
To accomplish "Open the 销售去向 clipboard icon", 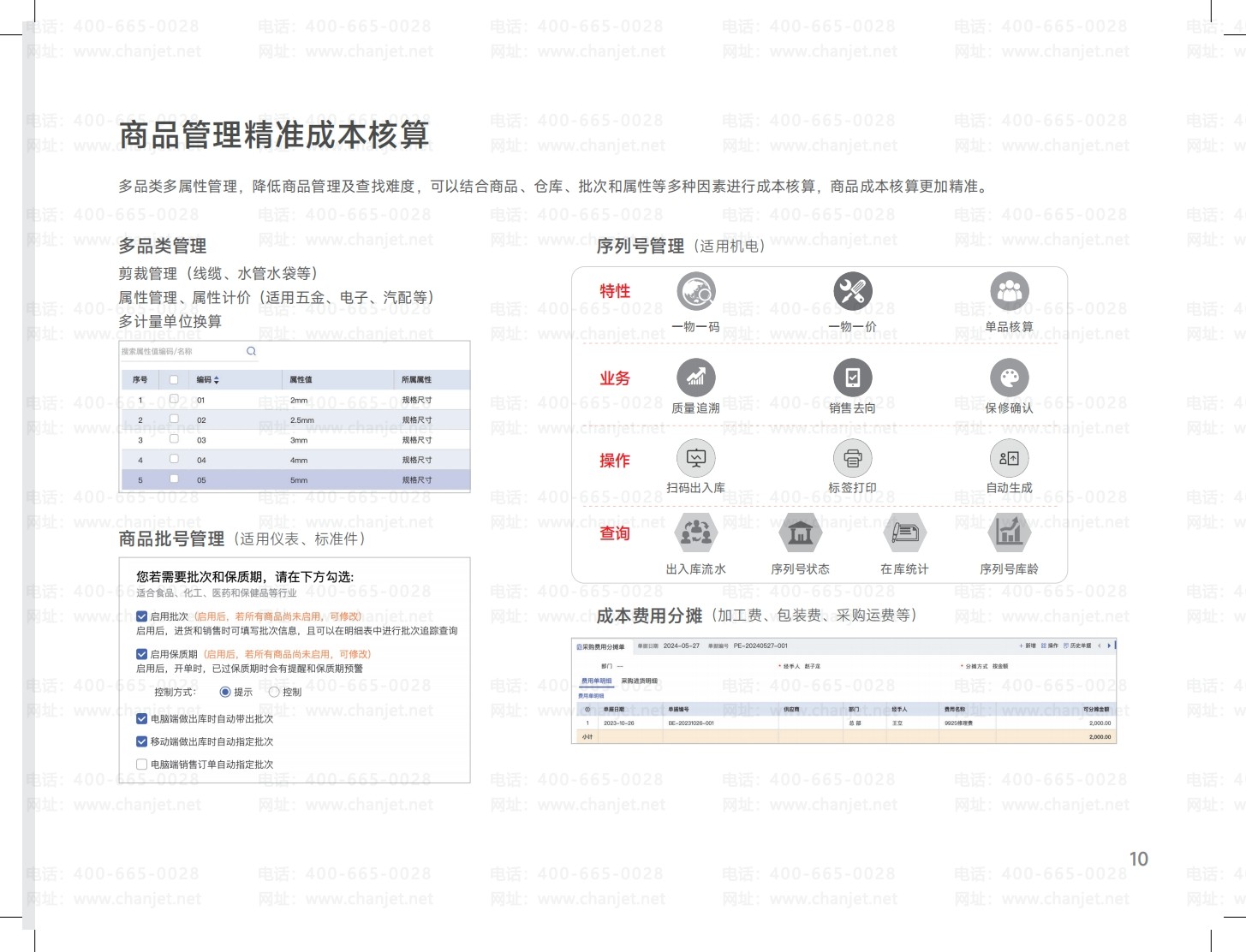I will [x=853, y=377].
